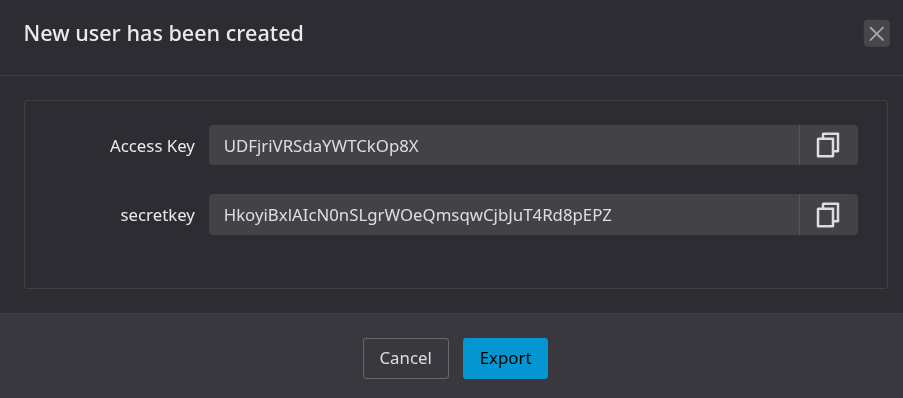
Task: Click the UDFjriVRSdaYWTCkOp8X access key text
Action: (321, 146)
